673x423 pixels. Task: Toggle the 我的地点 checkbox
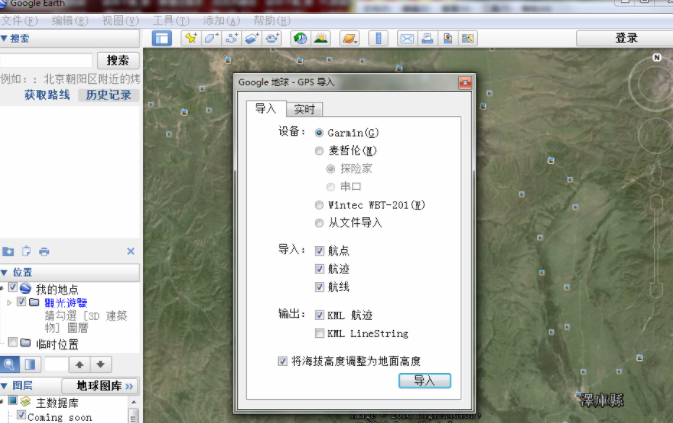13,288
